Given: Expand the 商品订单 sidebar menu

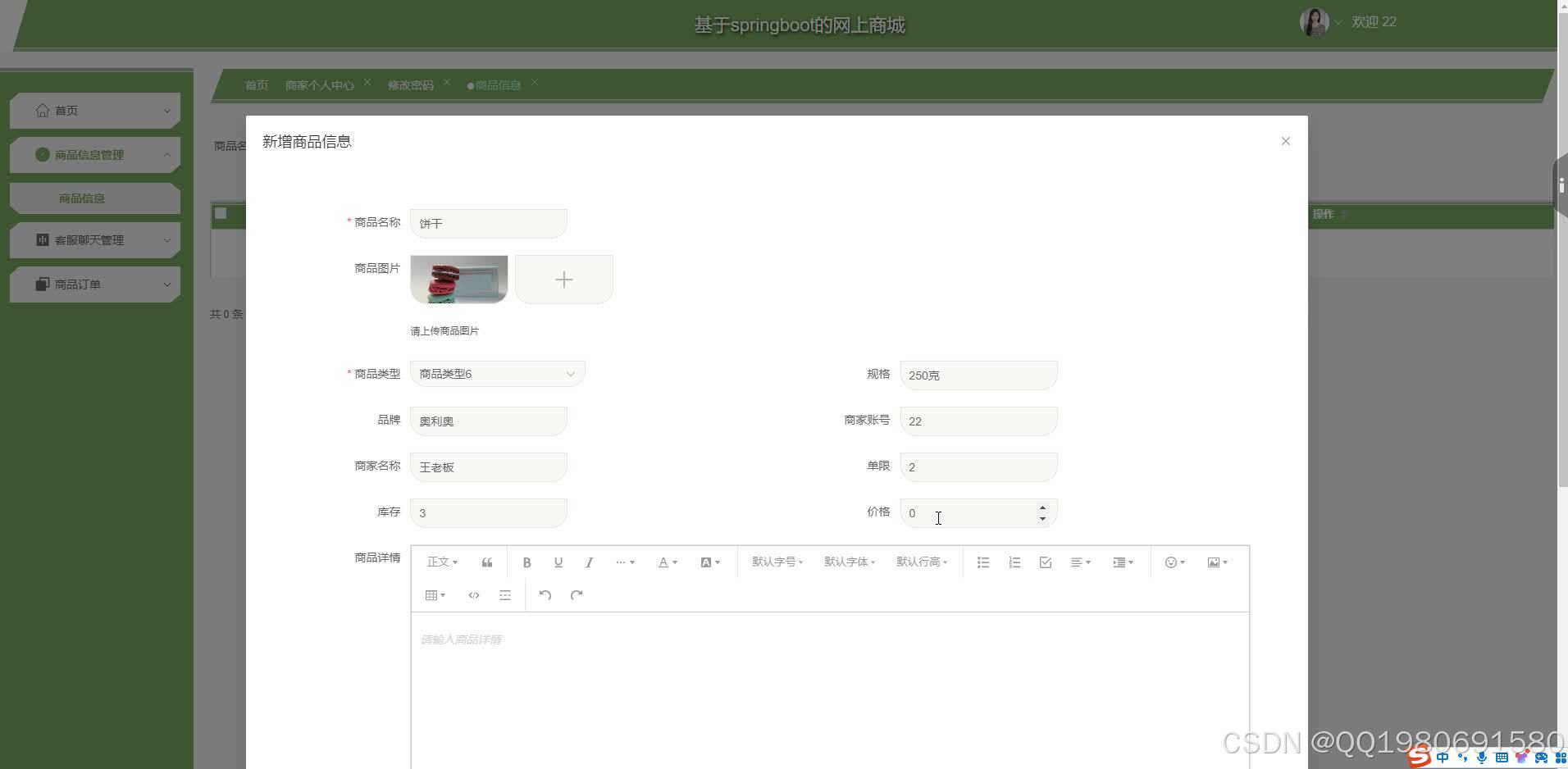Looking at the screenshot, I should tap(94, 284).
